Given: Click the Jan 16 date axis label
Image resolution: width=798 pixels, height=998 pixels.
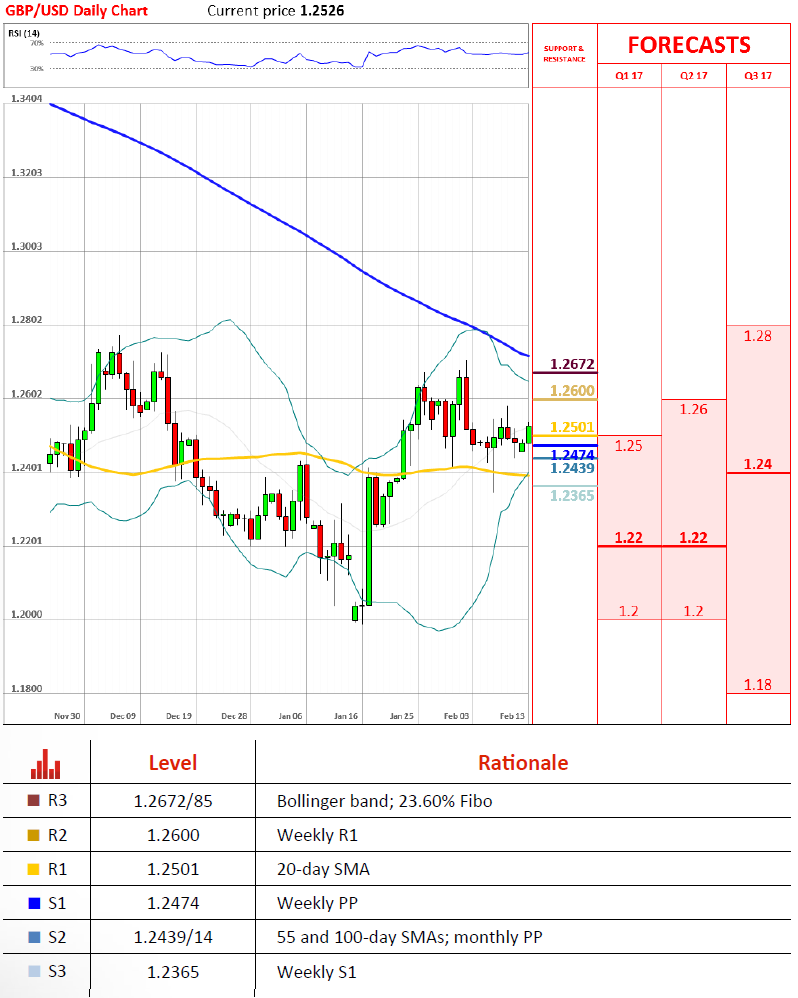Looking at the screenshot, I should (x=346, y=716).
